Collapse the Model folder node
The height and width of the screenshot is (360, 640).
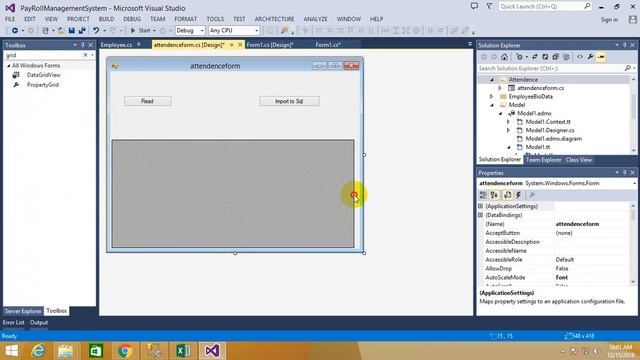[x=492, y=105]
